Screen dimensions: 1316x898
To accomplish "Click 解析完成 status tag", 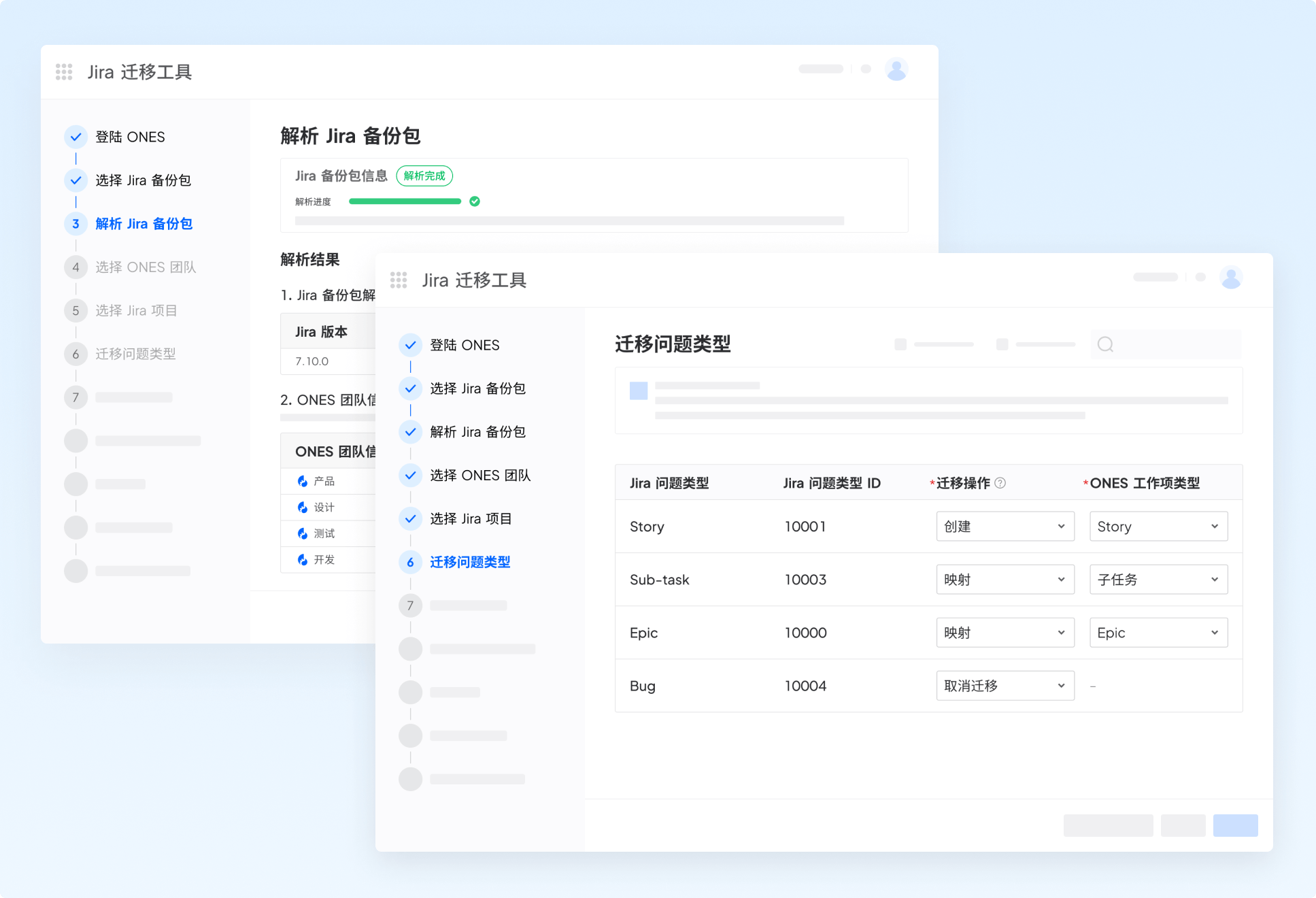I will tap(424, 176).
